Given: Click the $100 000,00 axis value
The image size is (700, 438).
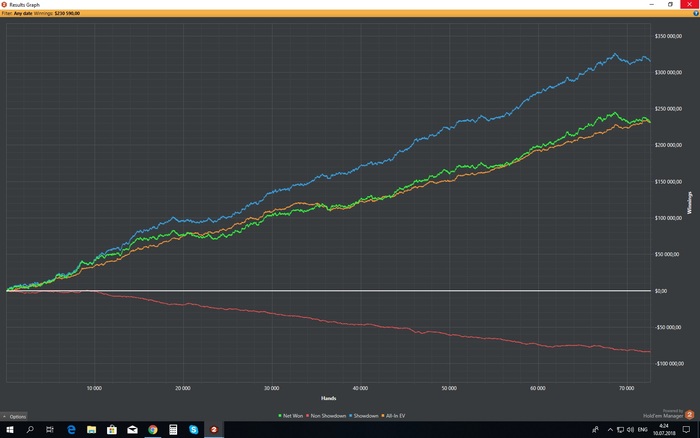Looking at the screenshot, I should pos(668,218).
